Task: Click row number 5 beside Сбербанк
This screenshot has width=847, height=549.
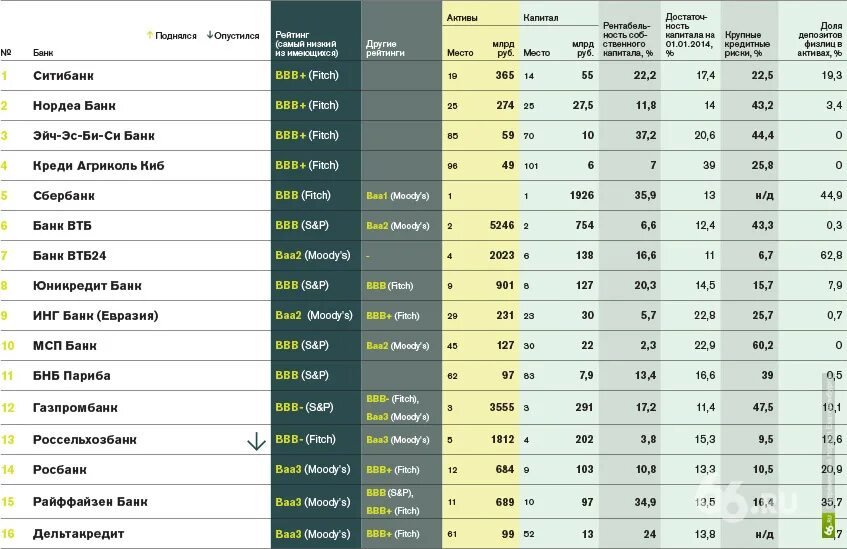Action: [4, 196]
